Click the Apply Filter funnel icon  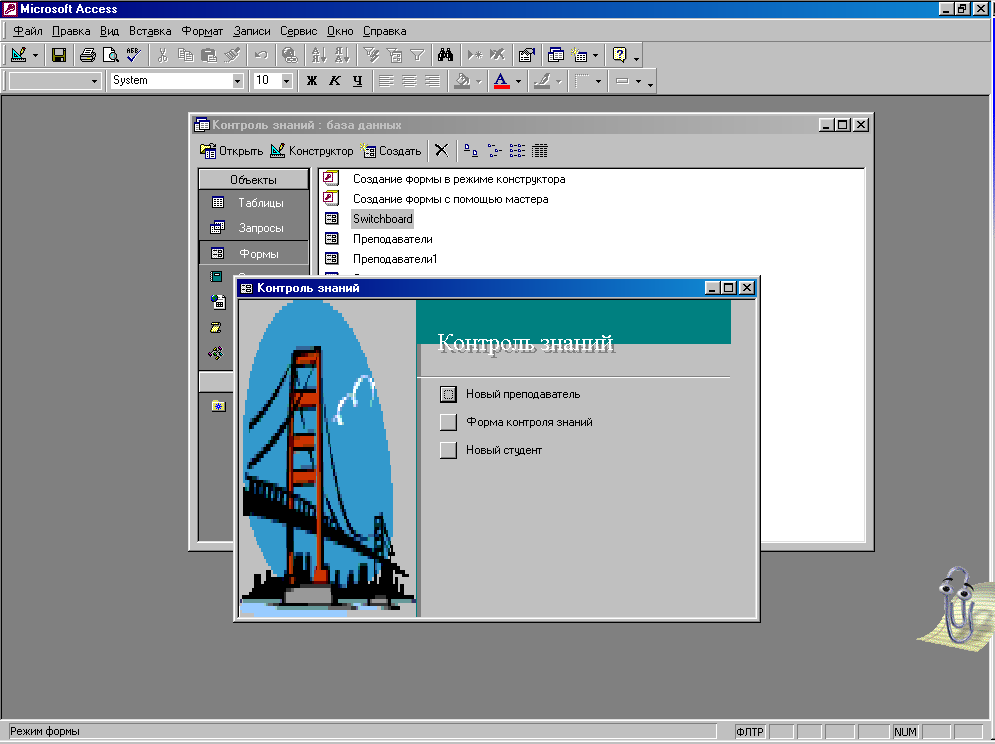[417, 55]
